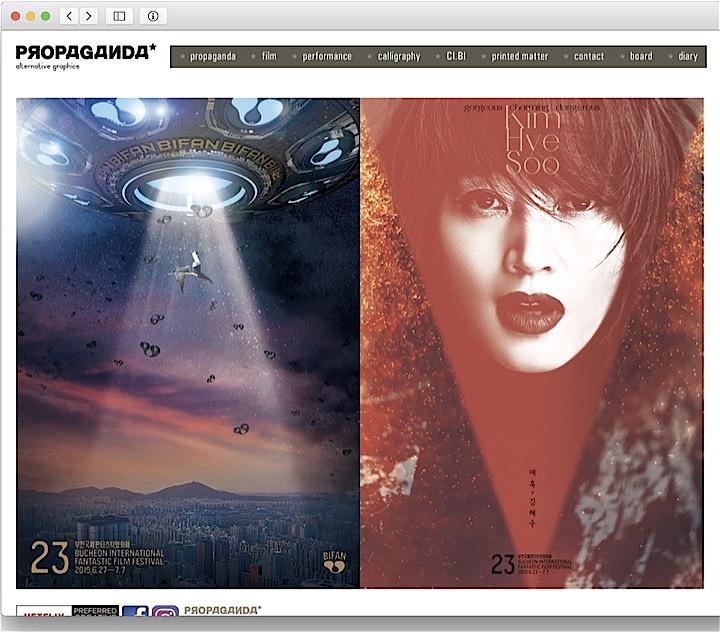
Task: Open the diary link
Action: tap(688, 57)
